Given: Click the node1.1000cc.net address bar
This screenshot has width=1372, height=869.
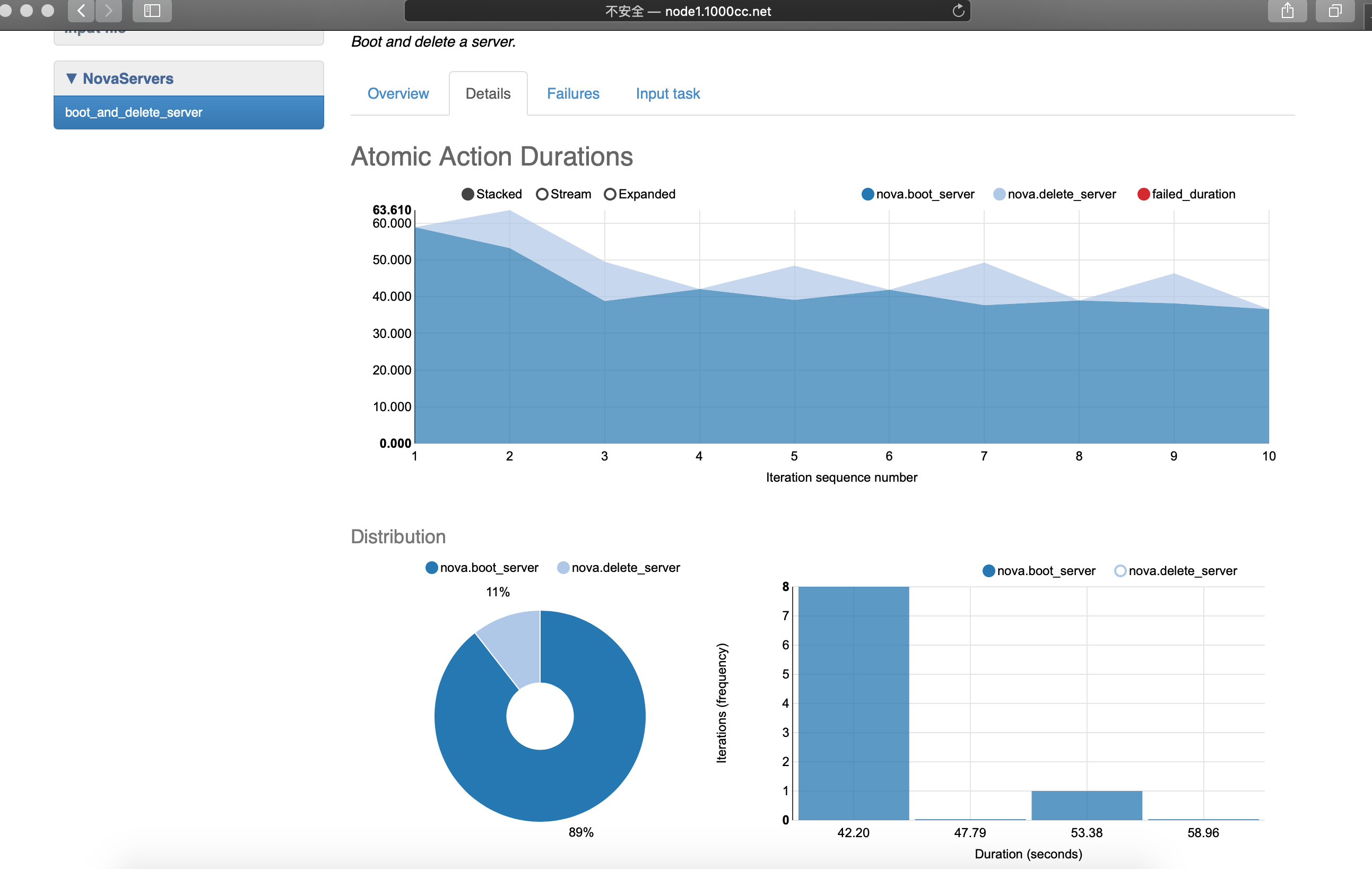Looking at the screenshot, I should pos(687,11).
